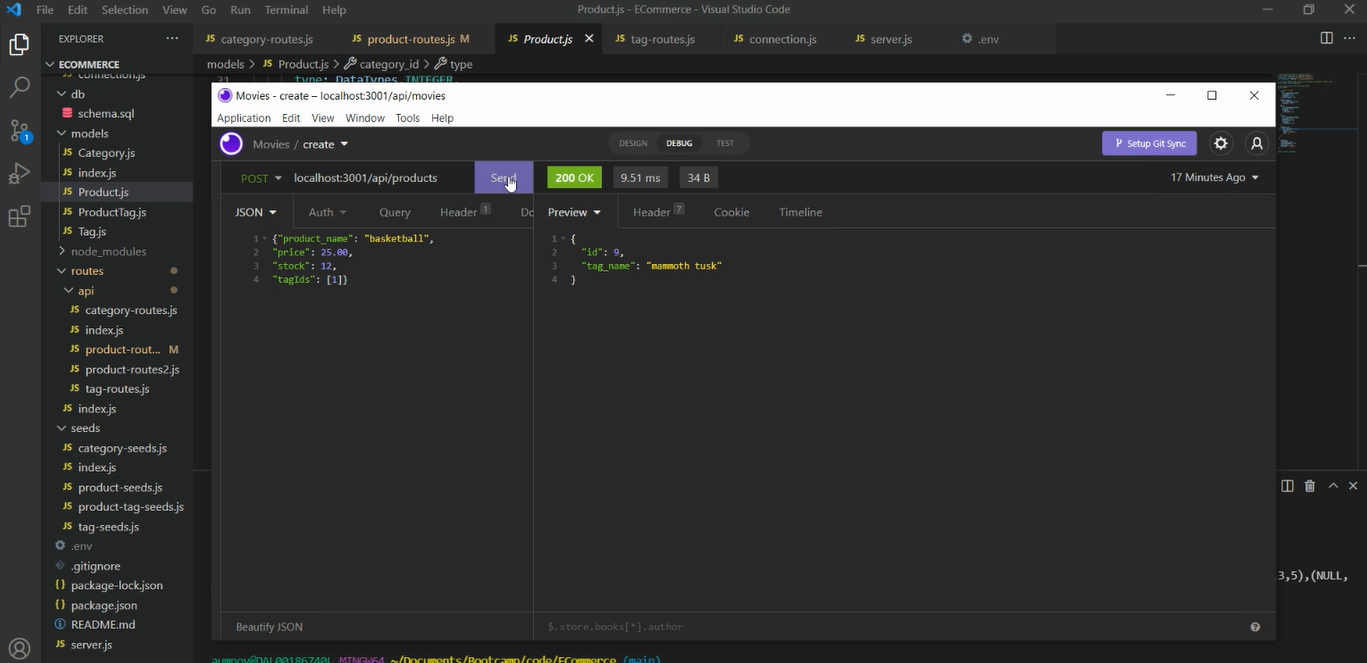Open the Accounts icon in activity bar
The width and height of the screenshot is (1367, 663).
tap(19, 648)
